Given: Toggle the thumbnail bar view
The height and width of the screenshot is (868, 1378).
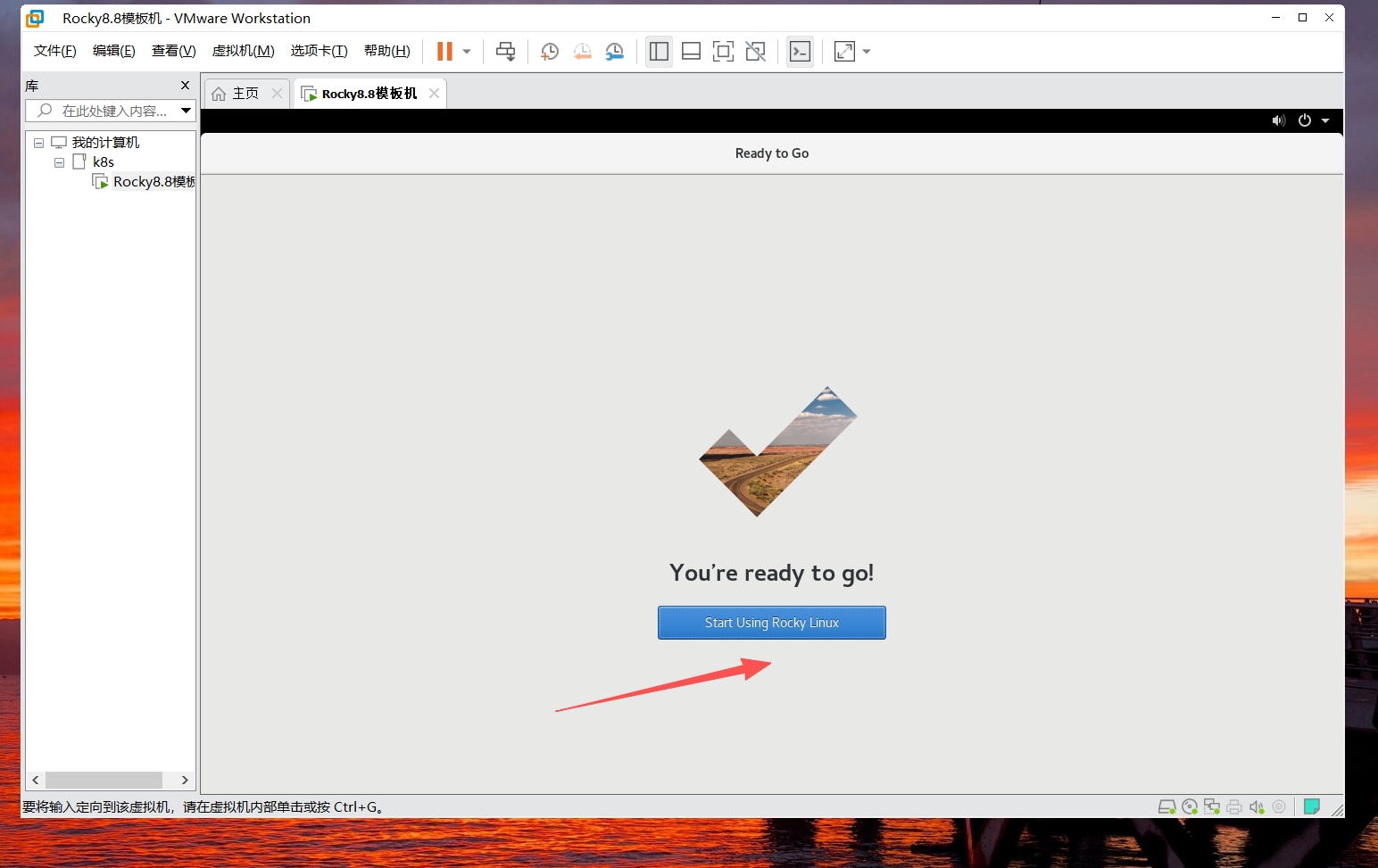Looking at the screenshot, I should pos(691,52).
